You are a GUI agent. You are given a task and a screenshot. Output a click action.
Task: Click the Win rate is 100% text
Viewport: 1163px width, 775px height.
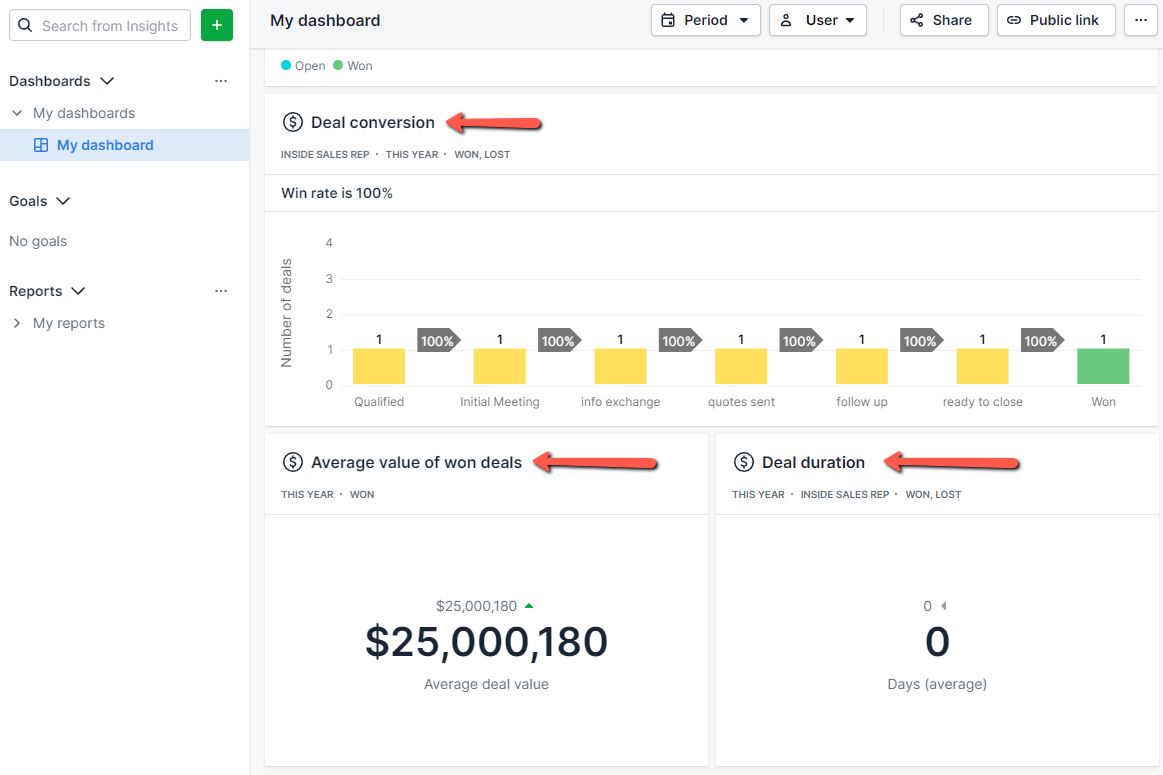pos(337,193)
